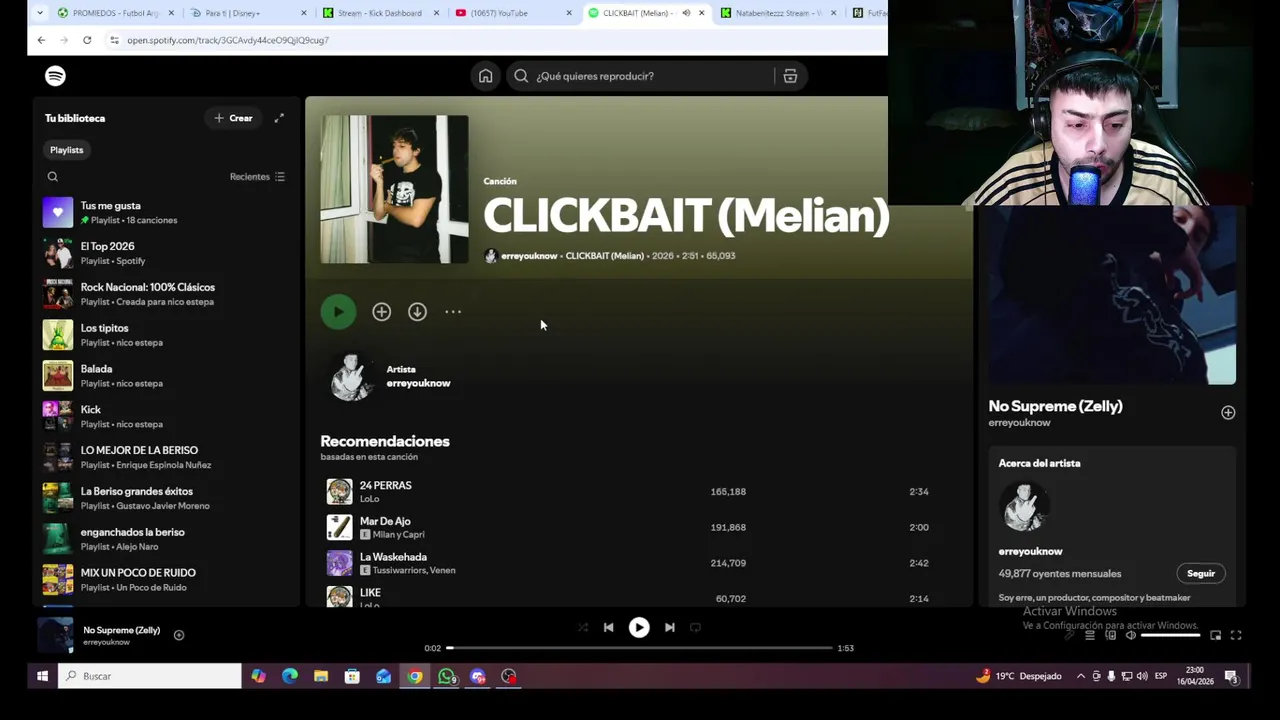This screenshot has height=720, width=1280.
Task: Open the tab search dropdown arrow in Chrome
Action: point(39,13)
